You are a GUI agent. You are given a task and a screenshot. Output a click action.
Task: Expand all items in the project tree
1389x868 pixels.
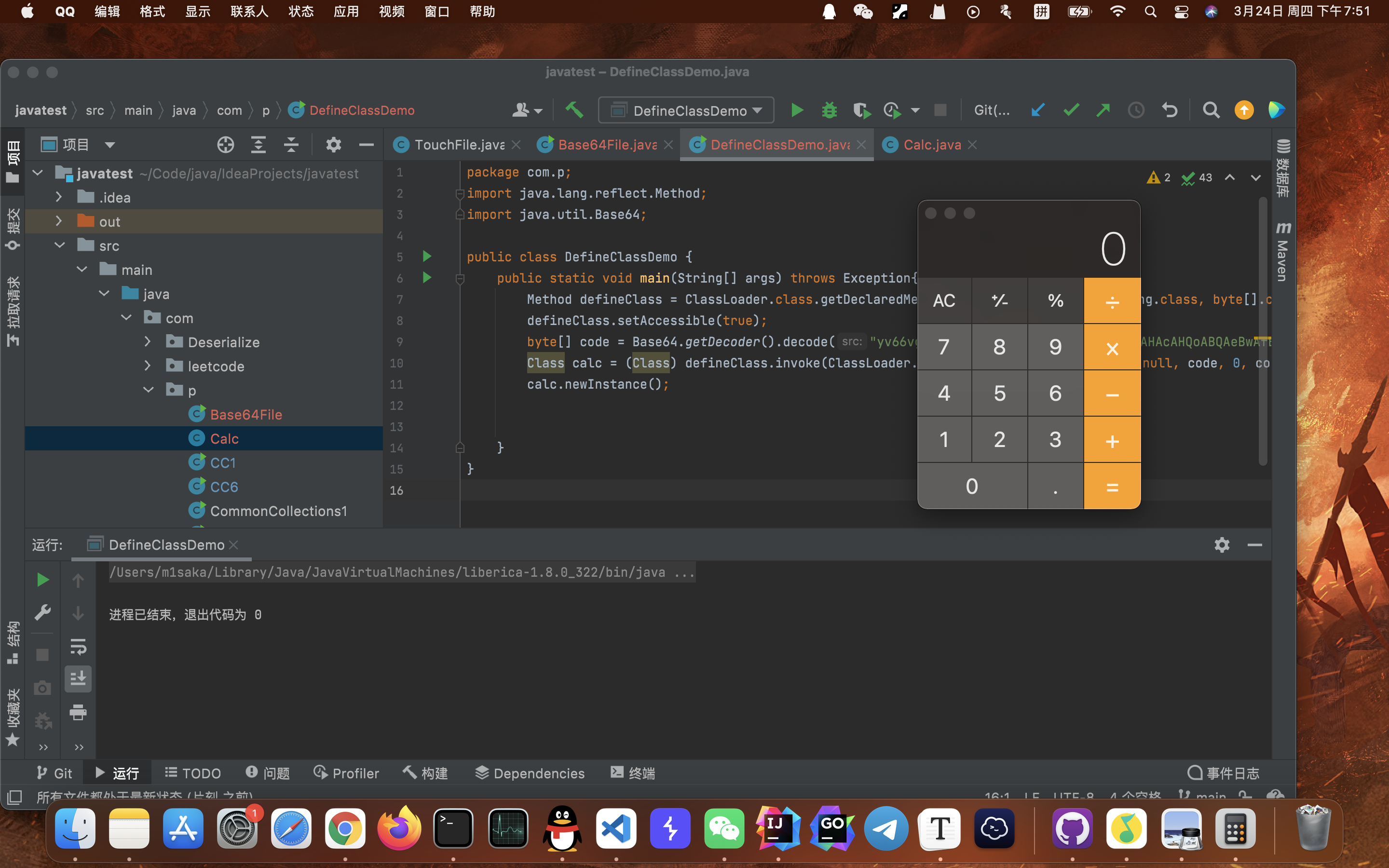pyautogui.click(x=259, y=145)
